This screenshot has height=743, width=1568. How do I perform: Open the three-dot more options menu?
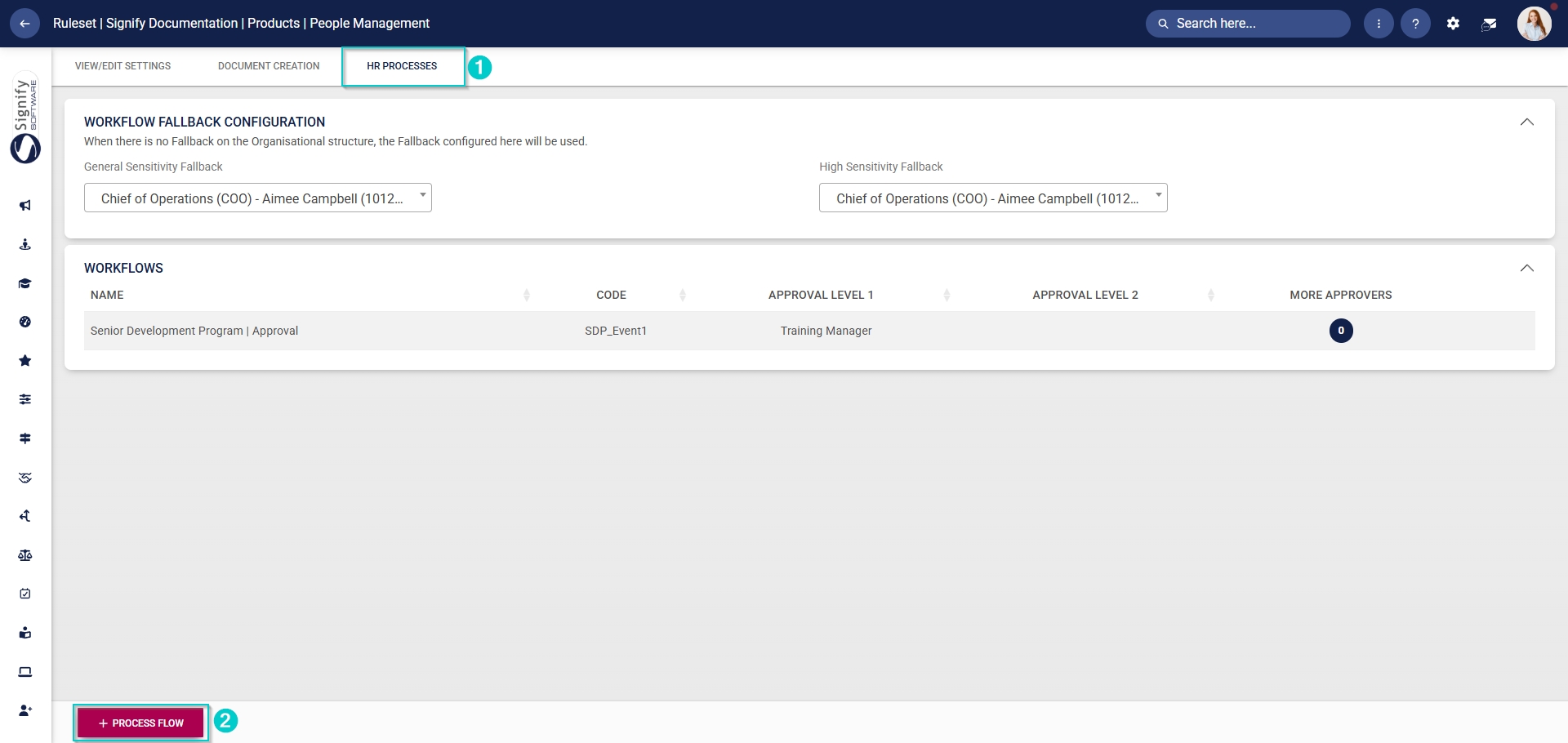pos(1379,24)
